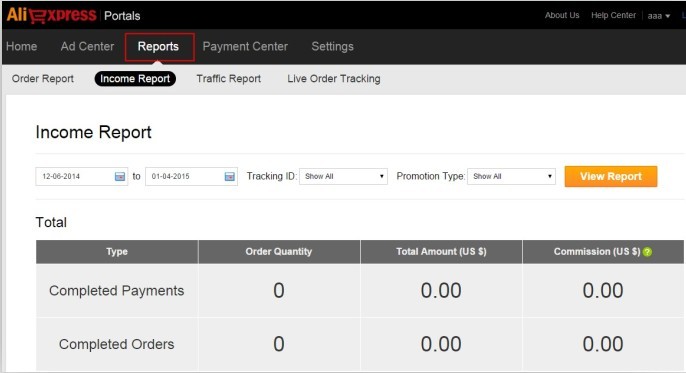
Task: Click the start date field 12-06-2014
Action: [x=81, y=176]
